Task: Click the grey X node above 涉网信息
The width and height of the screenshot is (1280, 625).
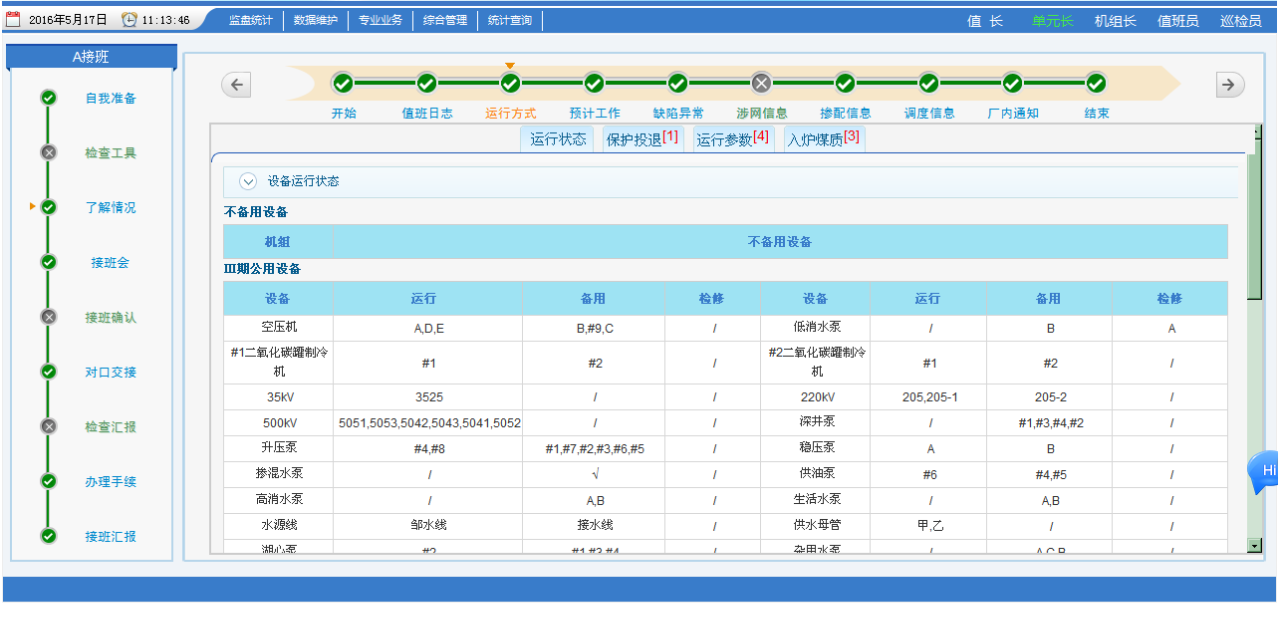Action: pyautogui.click(x=761, y=83)
